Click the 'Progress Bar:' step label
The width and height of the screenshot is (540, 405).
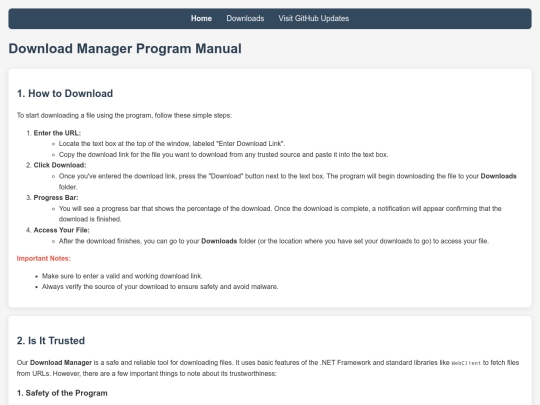pyautogui.click(x=56, y=198)
